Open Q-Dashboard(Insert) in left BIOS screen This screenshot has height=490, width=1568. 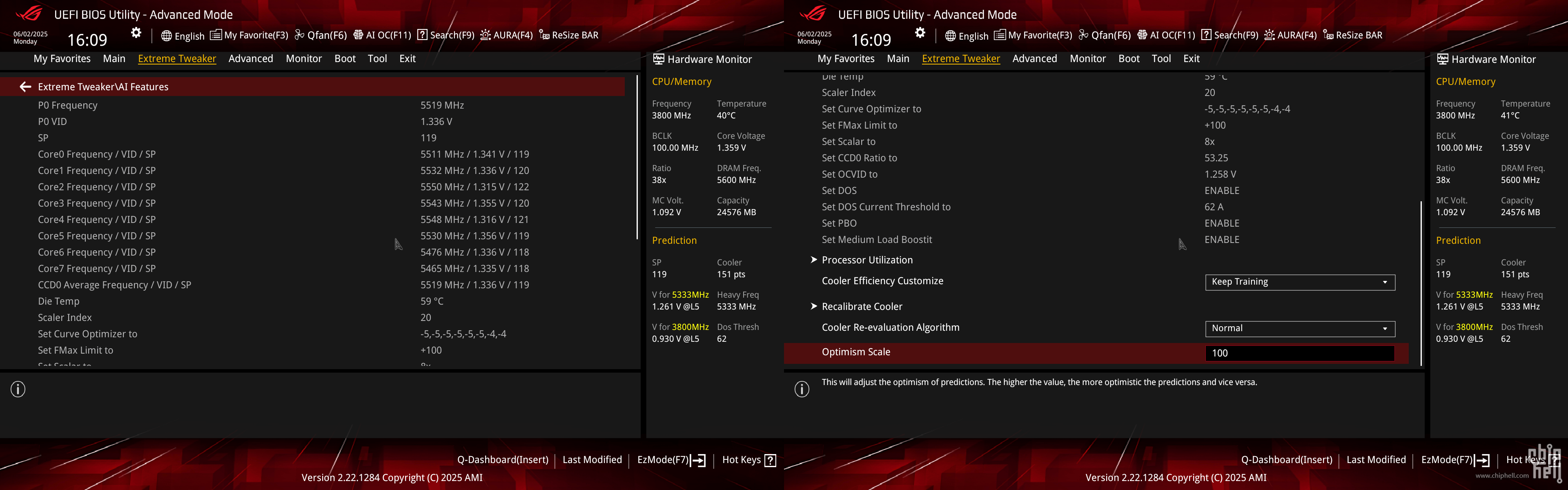pyautogui.click(x=503, y=459)
